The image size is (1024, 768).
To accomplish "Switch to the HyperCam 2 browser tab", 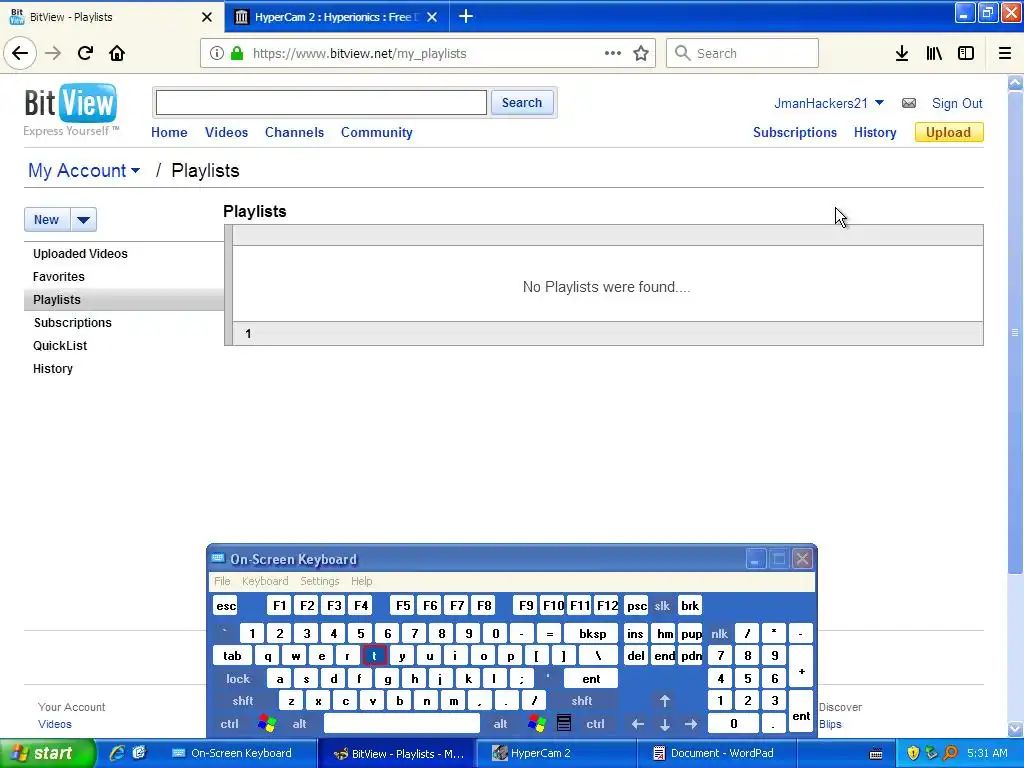I will [336, 17].
